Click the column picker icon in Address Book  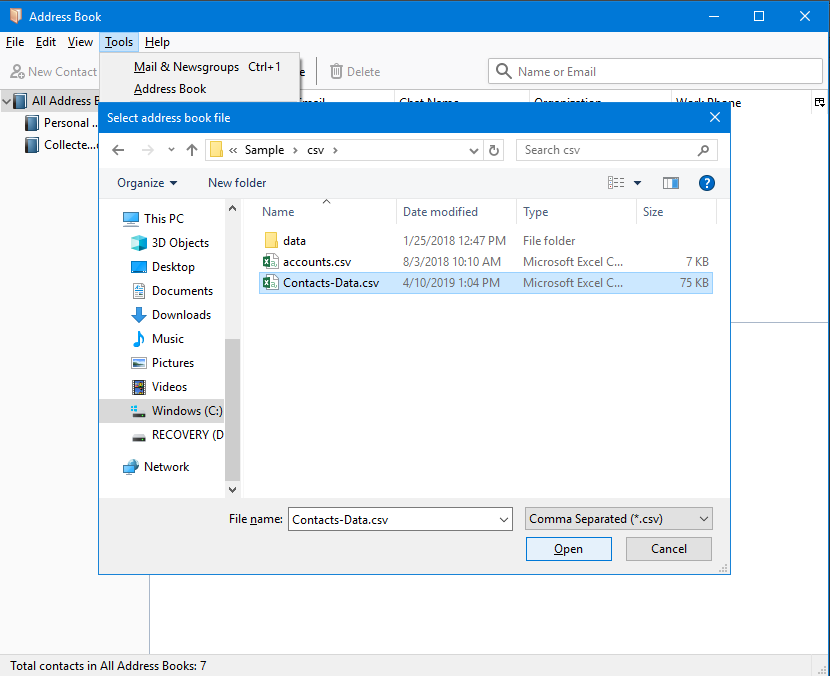point(819,102)
